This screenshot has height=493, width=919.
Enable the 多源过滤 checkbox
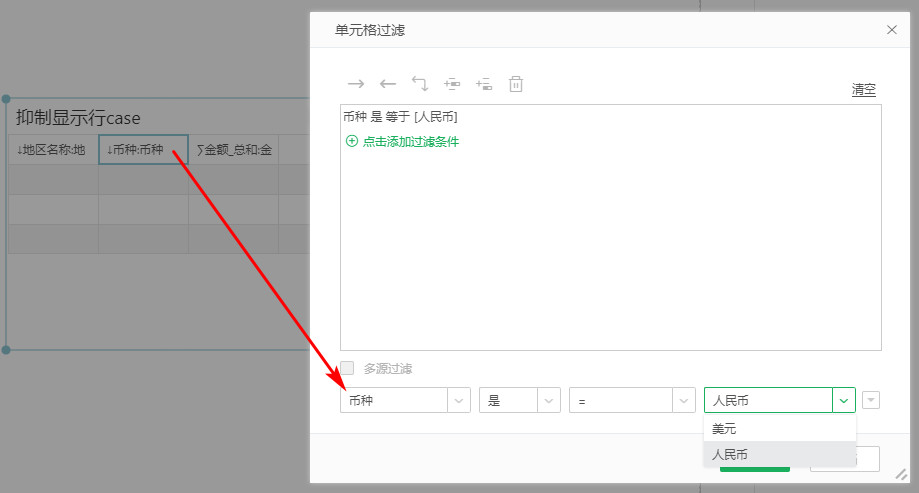tap(347, 368)
